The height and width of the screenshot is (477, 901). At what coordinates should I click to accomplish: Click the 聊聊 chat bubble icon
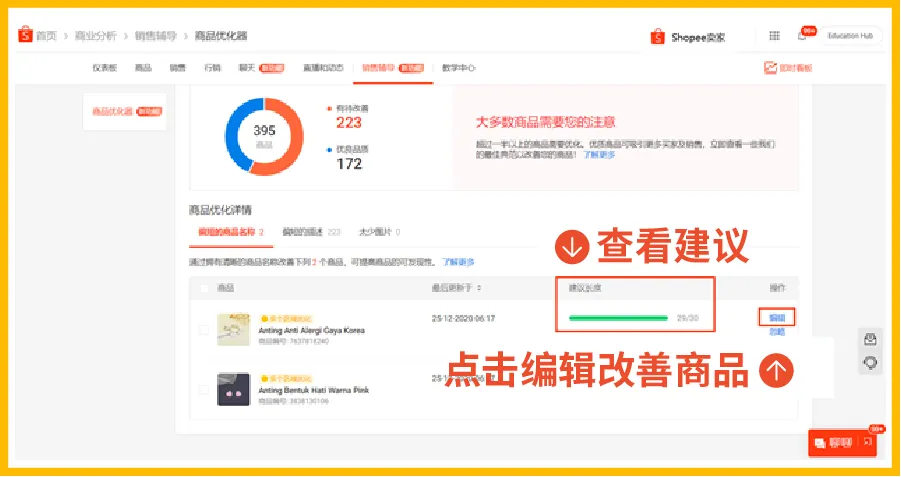click(820, 443)
